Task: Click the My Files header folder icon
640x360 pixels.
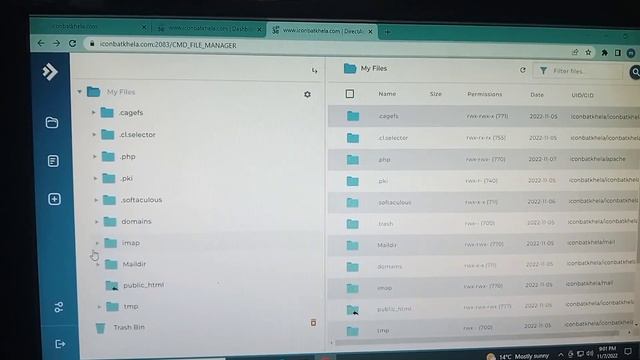Action: point(350,68)
